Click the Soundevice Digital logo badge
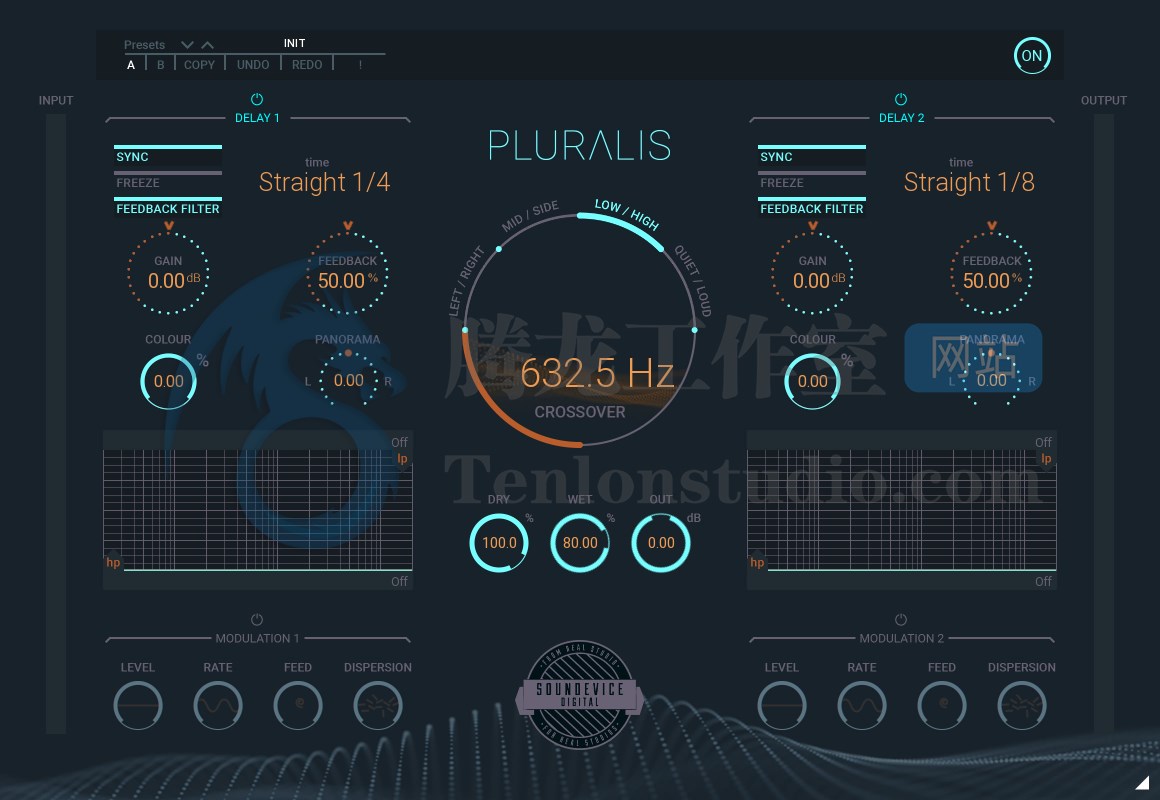 (x=579, y=695)
